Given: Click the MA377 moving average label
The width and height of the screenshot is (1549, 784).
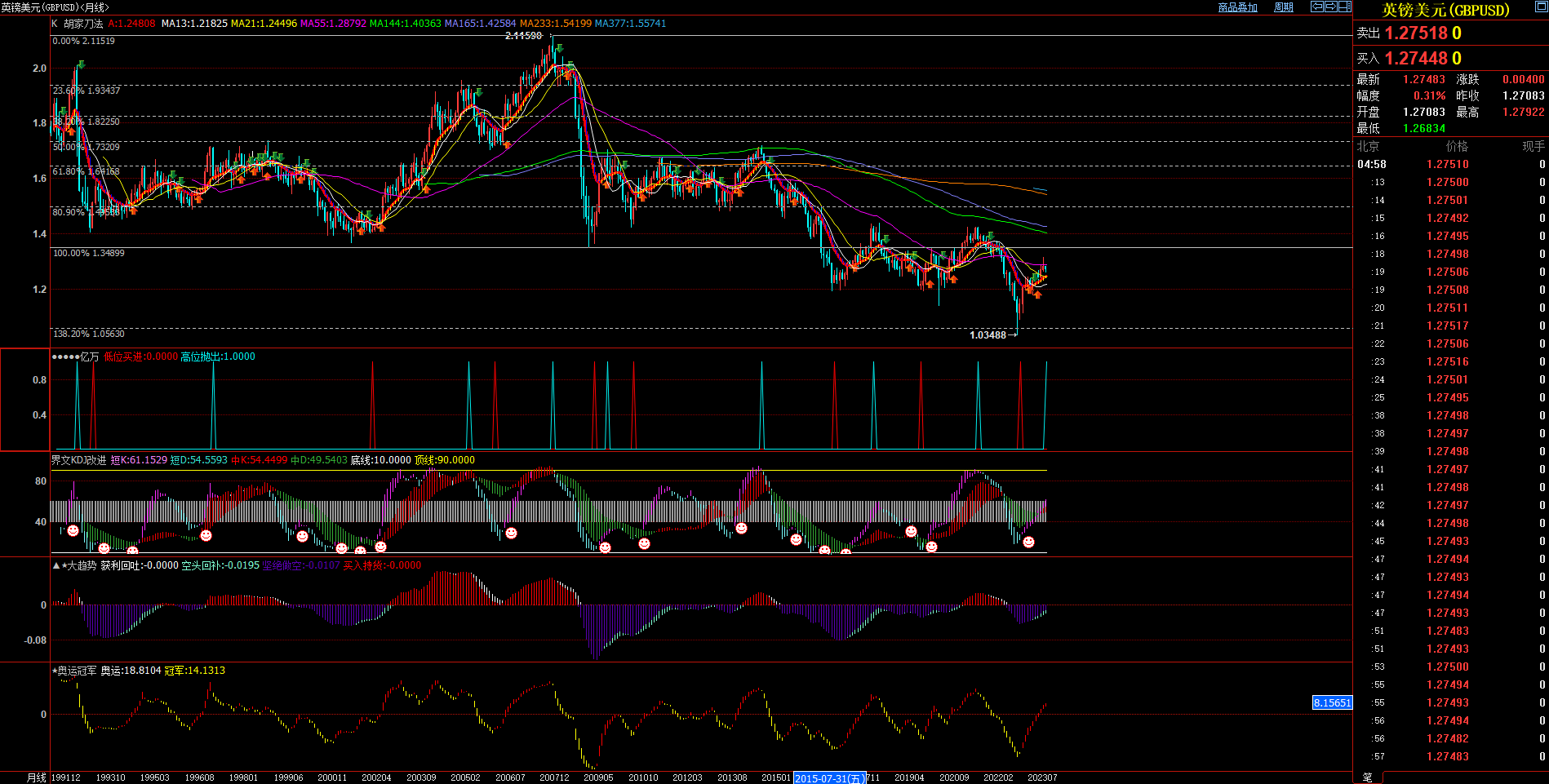Looking at the screenshot, I should point(630,24).
